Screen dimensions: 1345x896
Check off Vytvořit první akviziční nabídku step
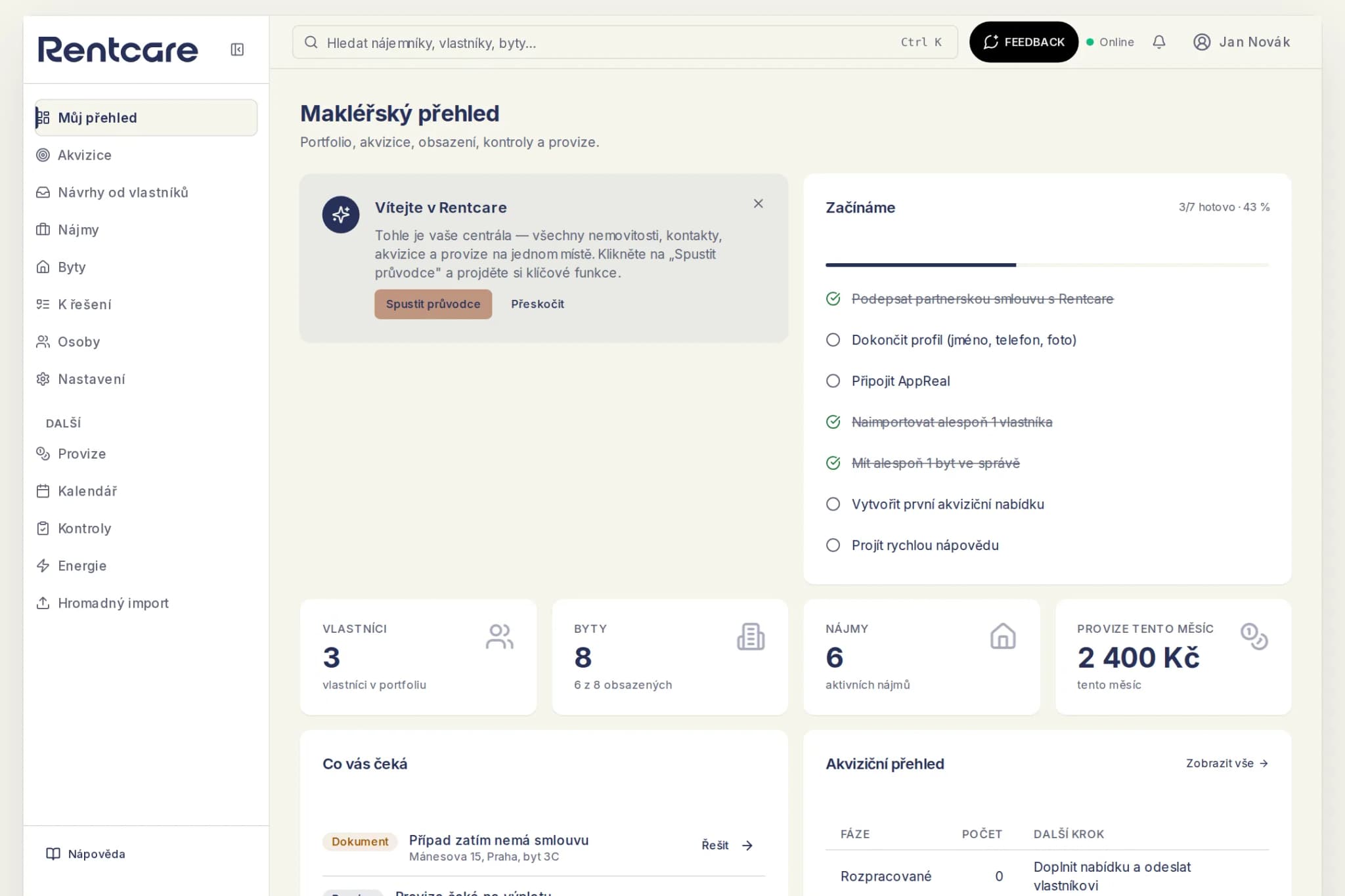coord(833,504)
